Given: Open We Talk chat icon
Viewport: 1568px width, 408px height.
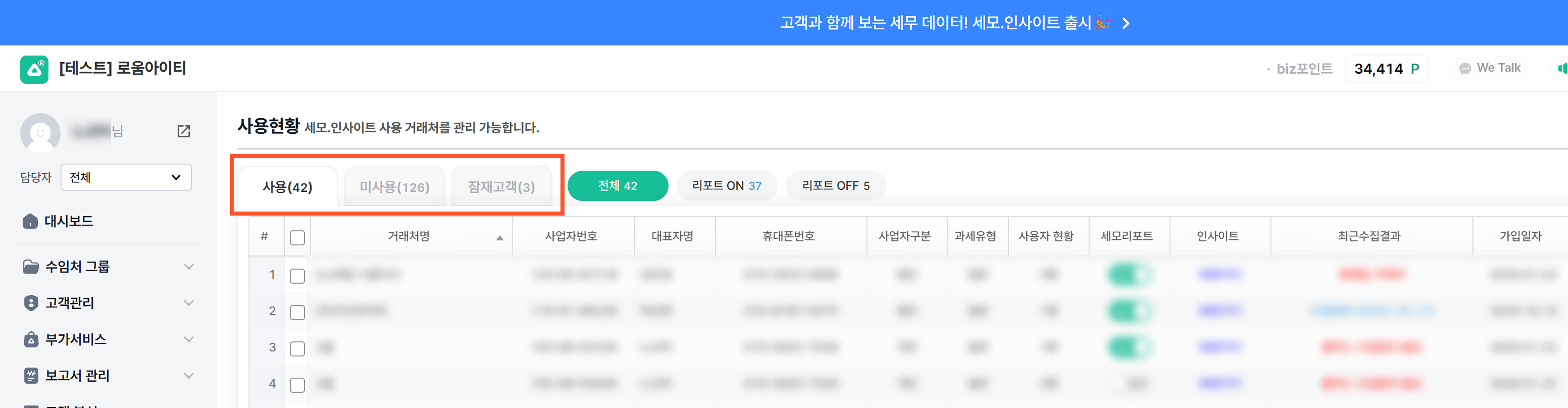Looking at the screenshot, I should 1465,69.
